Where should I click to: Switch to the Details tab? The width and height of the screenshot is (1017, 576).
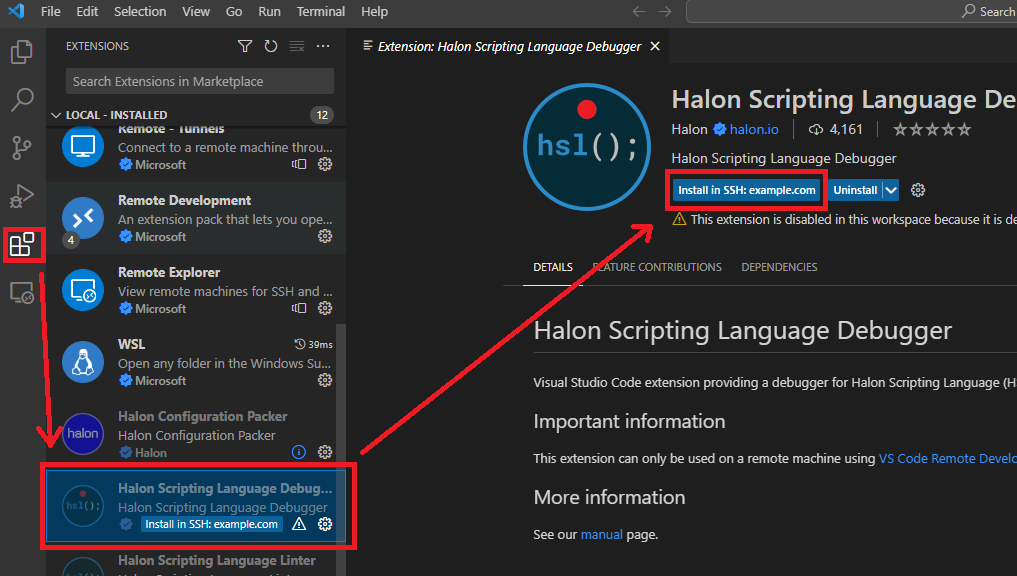(x=553, y=267)
